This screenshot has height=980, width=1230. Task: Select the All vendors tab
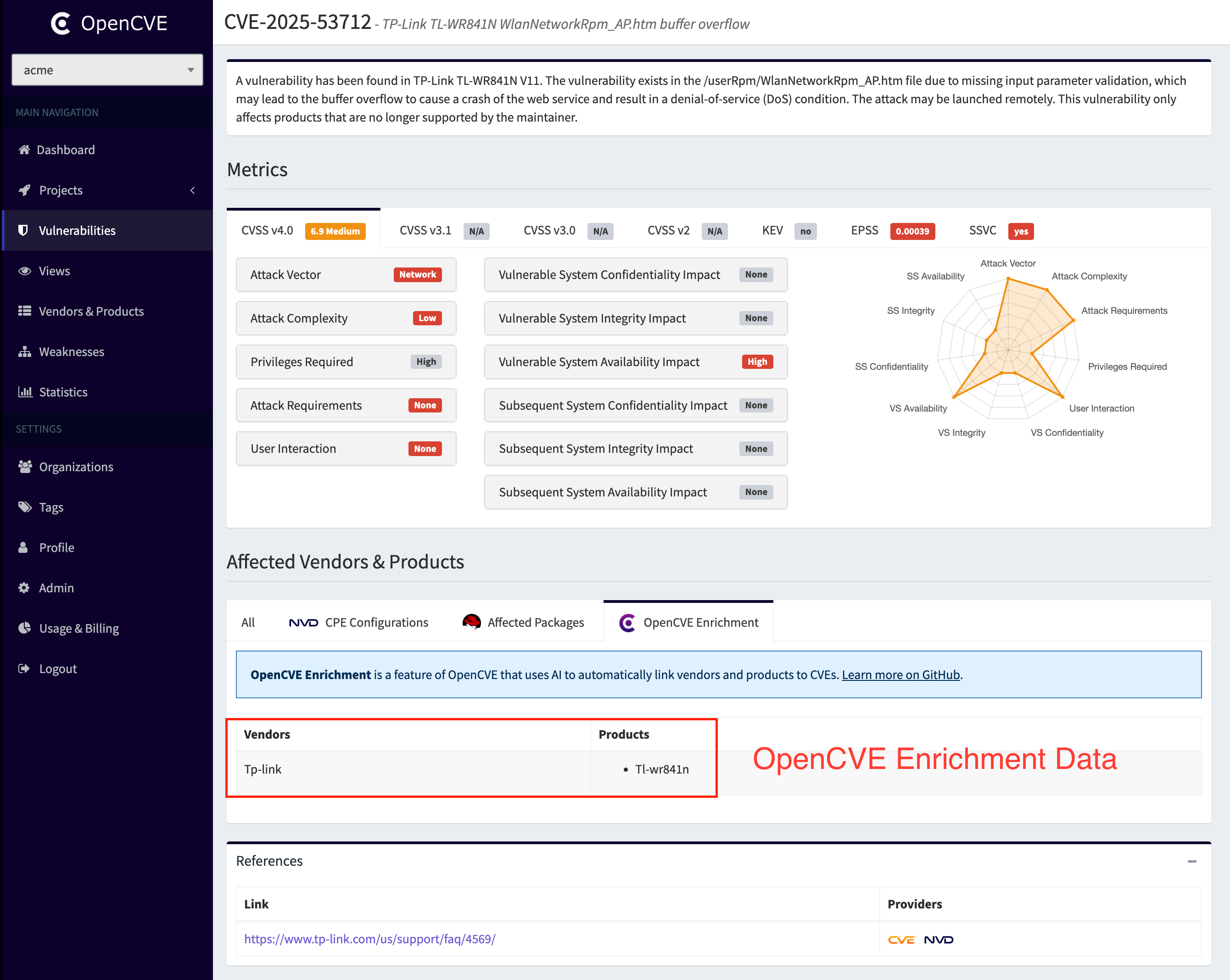247,622
